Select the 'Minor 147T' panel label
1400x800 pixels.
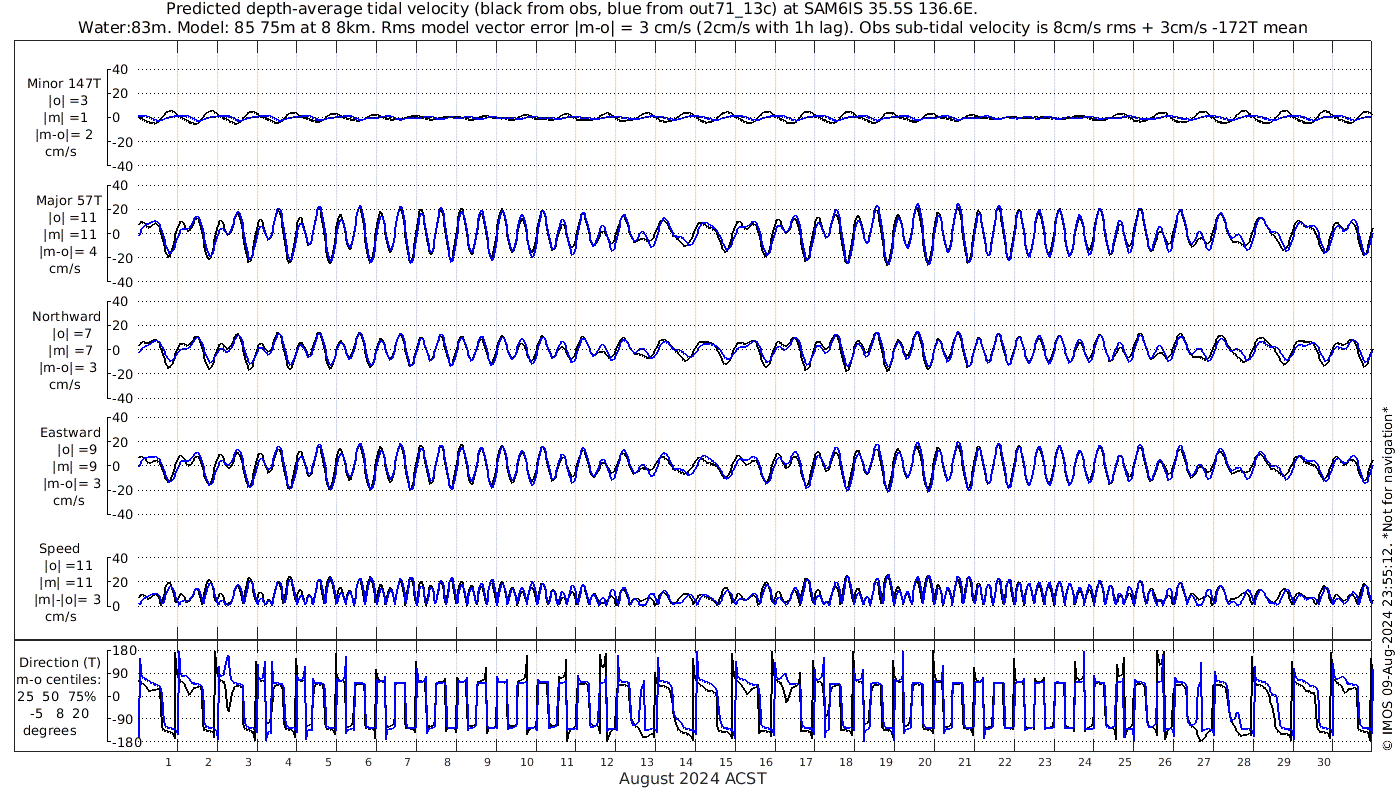(x=64, y=83)
